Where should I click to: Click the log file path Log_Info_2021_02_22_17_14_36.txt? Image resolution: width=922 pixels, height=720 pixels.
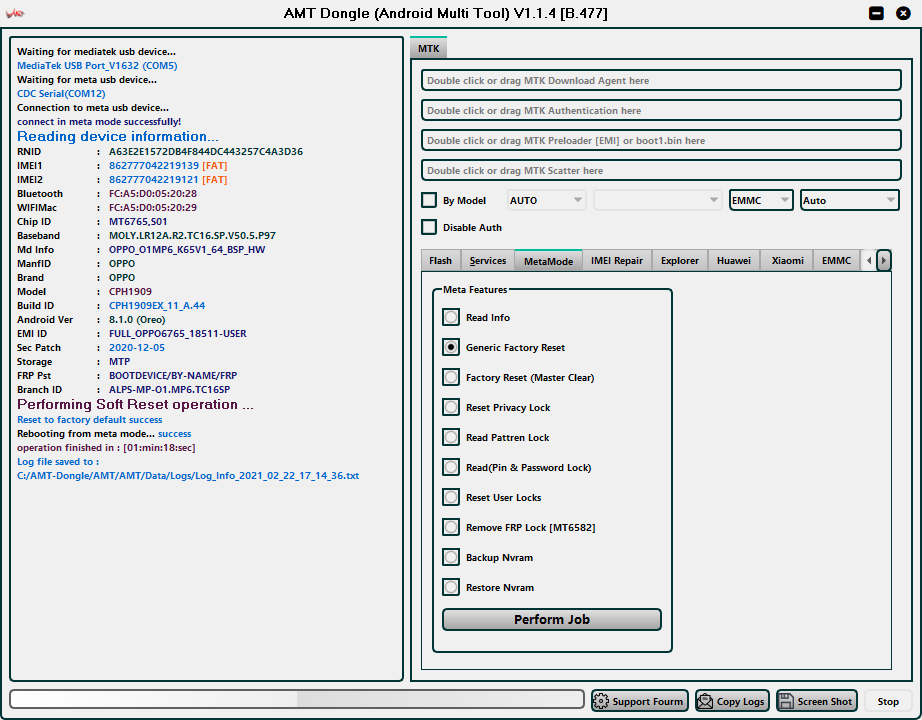click(x=188, y=475)
